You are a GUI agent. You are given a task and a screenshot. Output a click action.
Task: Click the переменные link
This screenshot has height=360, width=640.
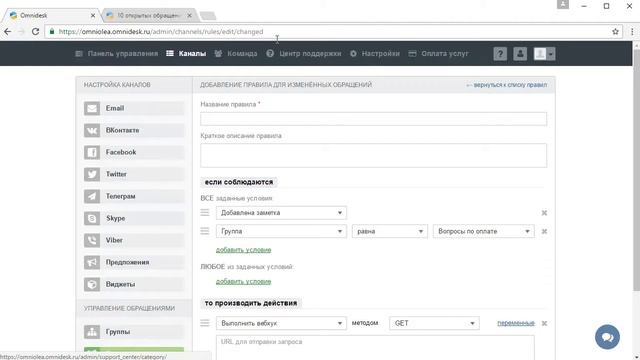point(516,323)
